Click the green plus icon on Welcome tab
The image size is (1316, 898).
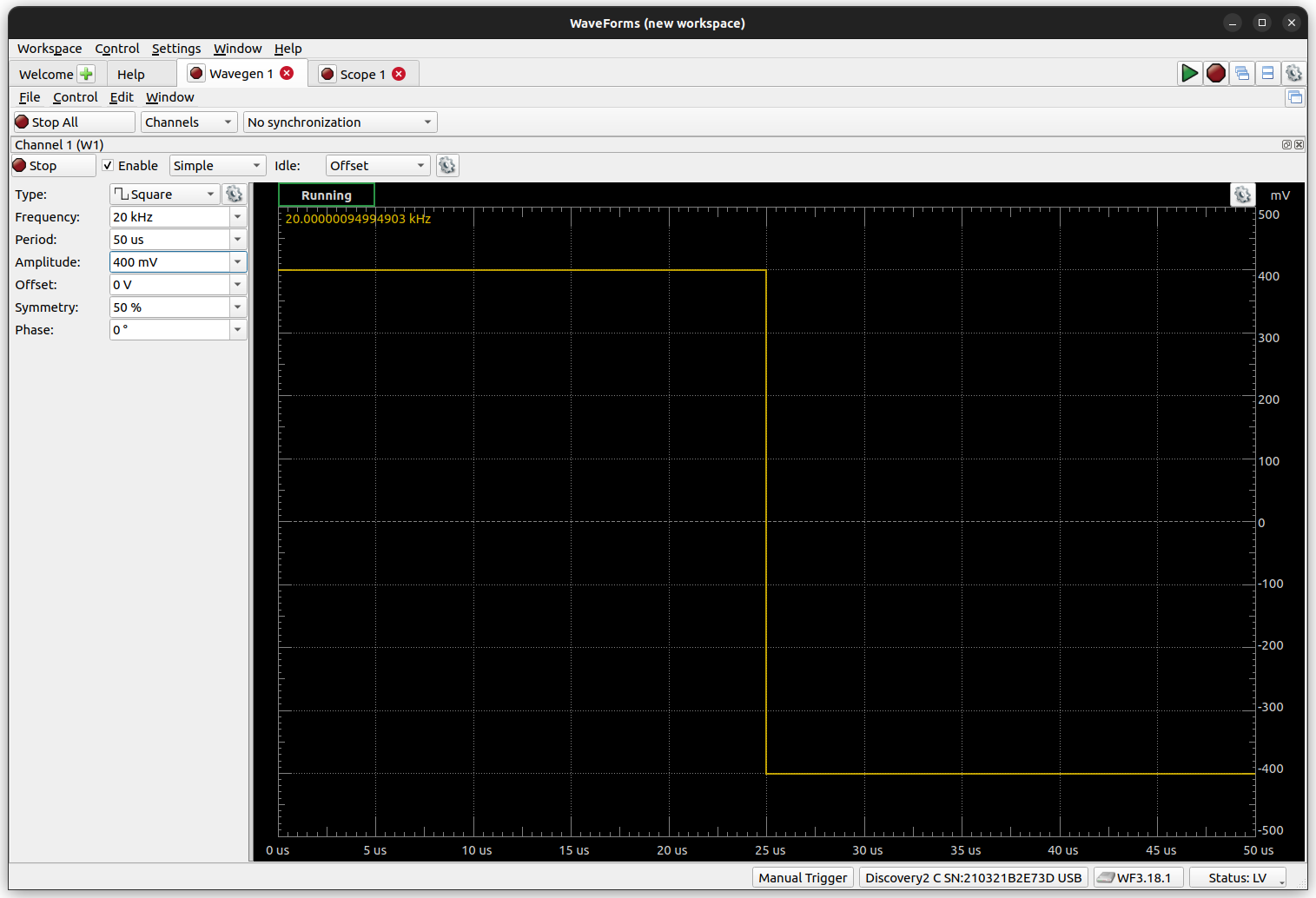click(86, 74)
